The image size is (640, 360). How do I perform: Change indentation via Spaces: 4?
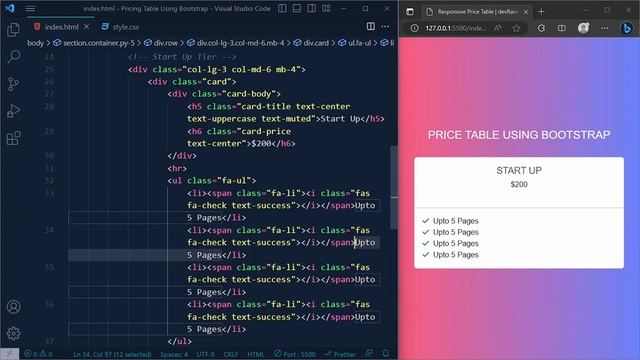coord(174,354)
